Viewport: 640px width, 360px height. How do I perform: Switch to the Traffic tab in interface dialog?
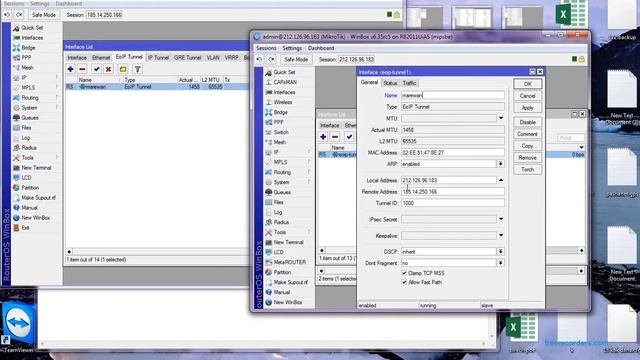pyautogui.click(x=409, y=83)
